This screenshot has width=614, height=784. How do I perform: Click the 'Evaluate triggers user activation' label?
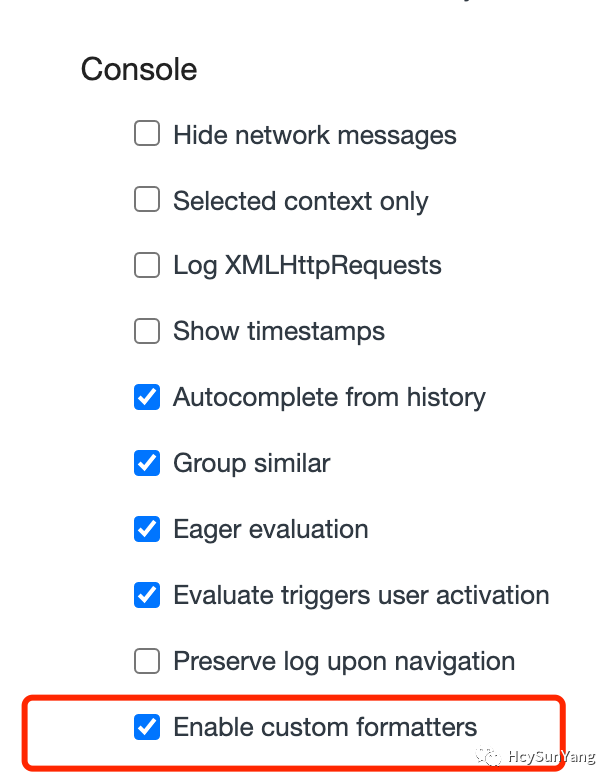361,595
